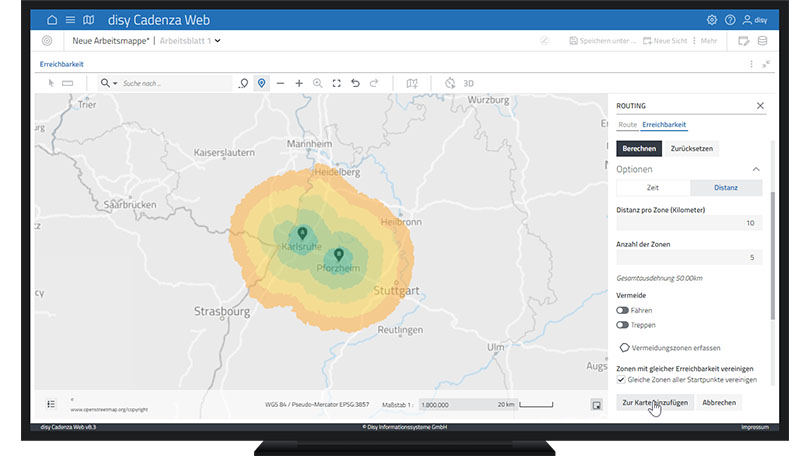
Task: Select the Distanz option
Action: (x=726, y=187)
